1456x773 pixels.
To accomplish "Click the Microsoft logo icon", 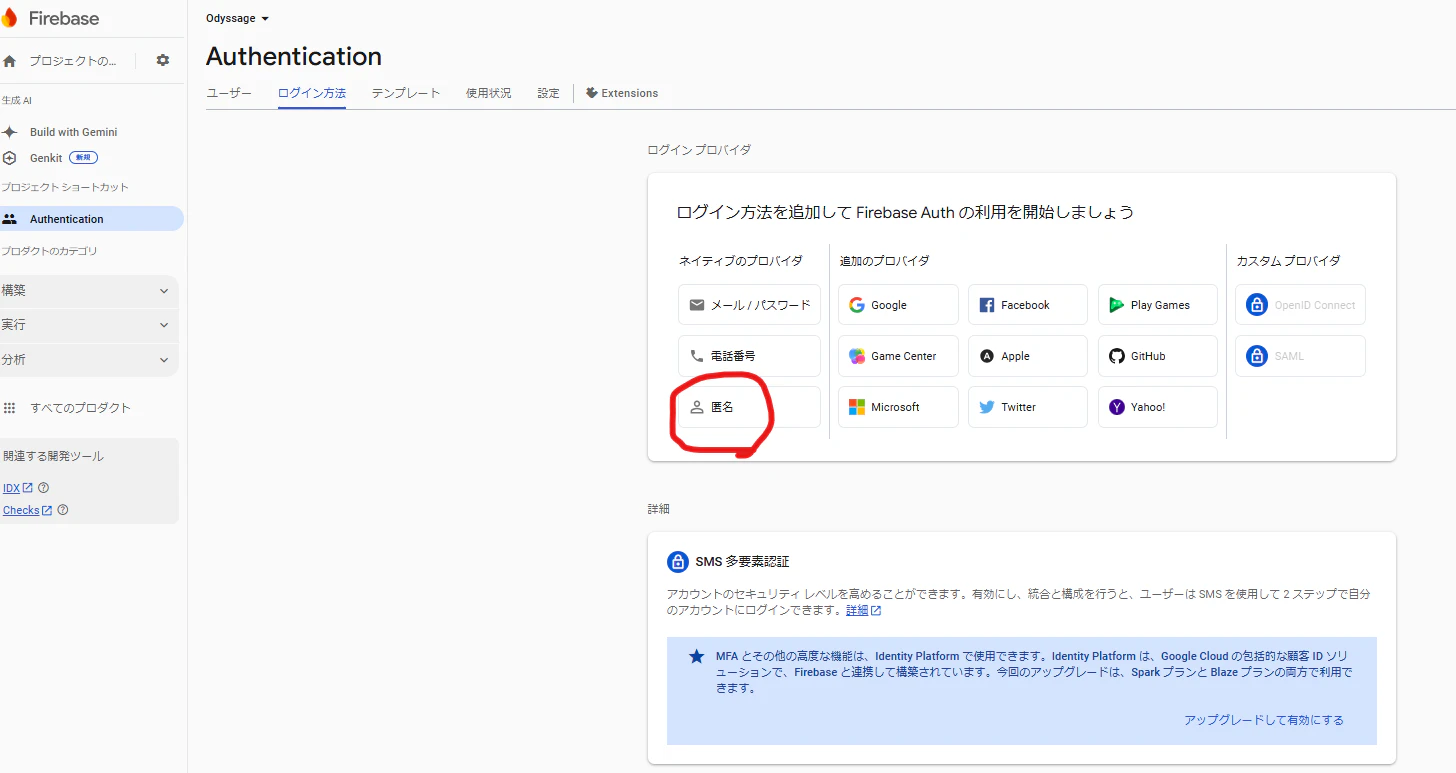I will click(x=857, y=407).
